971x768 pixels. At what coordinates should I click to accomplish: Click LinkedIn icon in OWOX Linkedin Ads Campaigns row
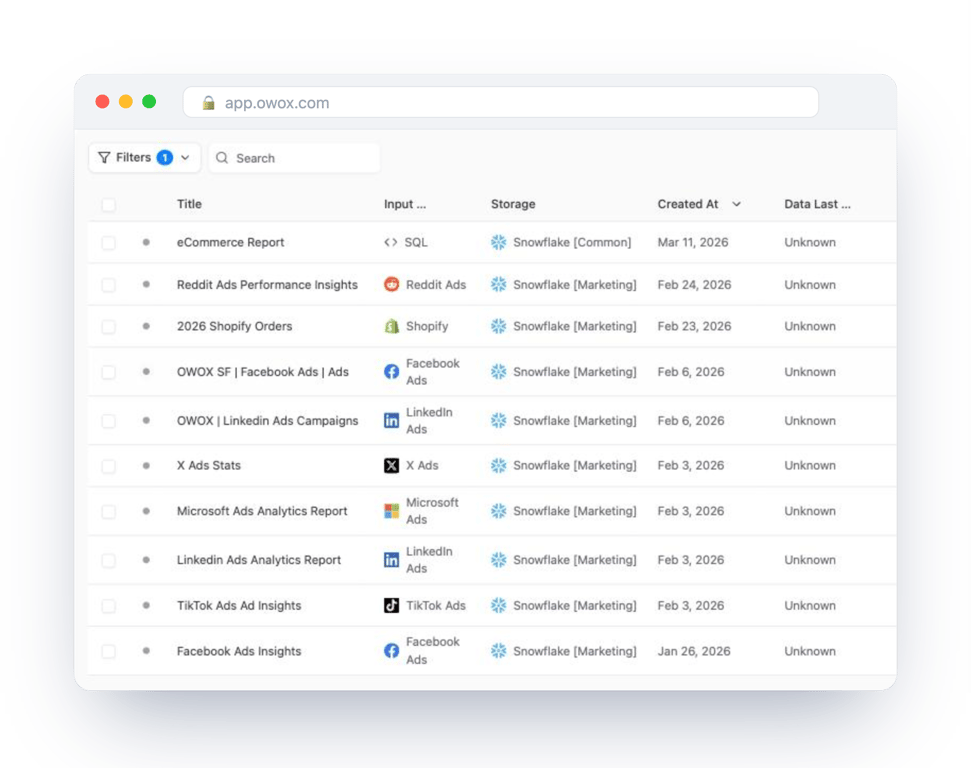[391, 421]
